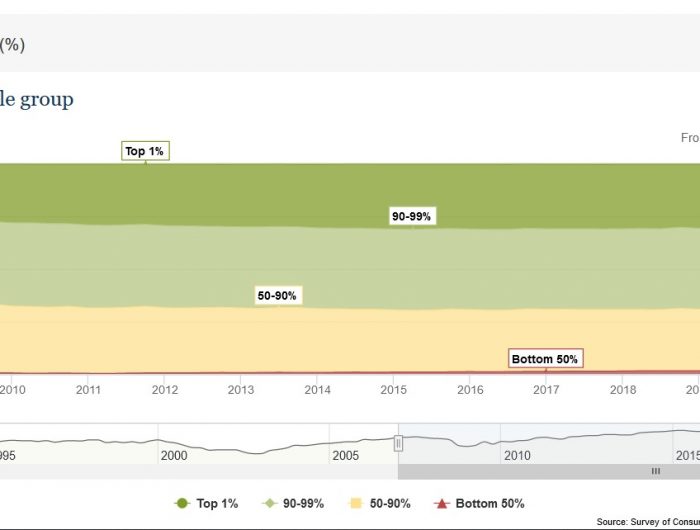Click the 2000 marker in the navigator timeline

pyautogui.click(x=174, y=455)
